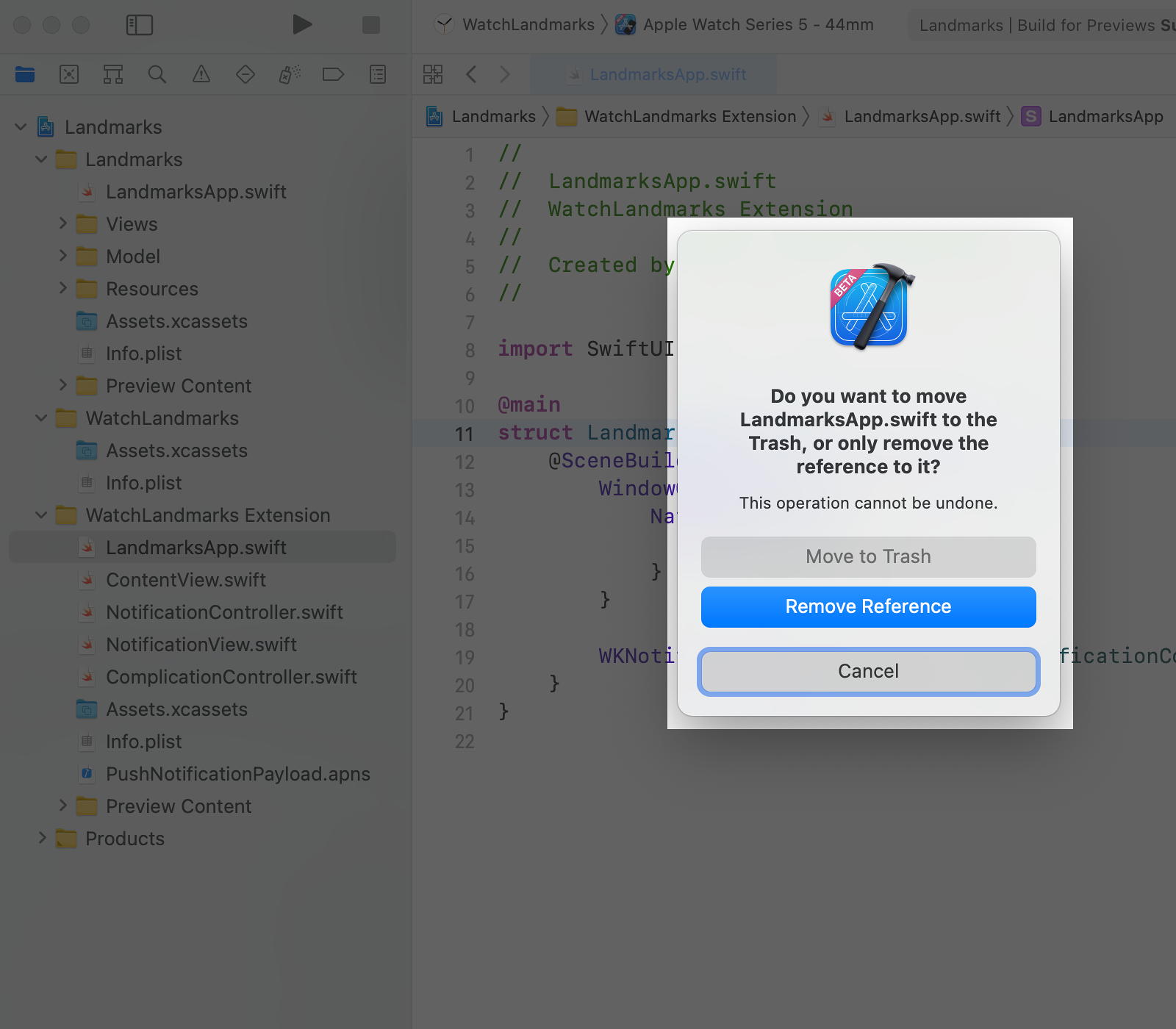Screen dimensions: 1176x1029
Task: Click the Run (play) button in toolbar
Action: pyautogui.click(x=301, y=24)
